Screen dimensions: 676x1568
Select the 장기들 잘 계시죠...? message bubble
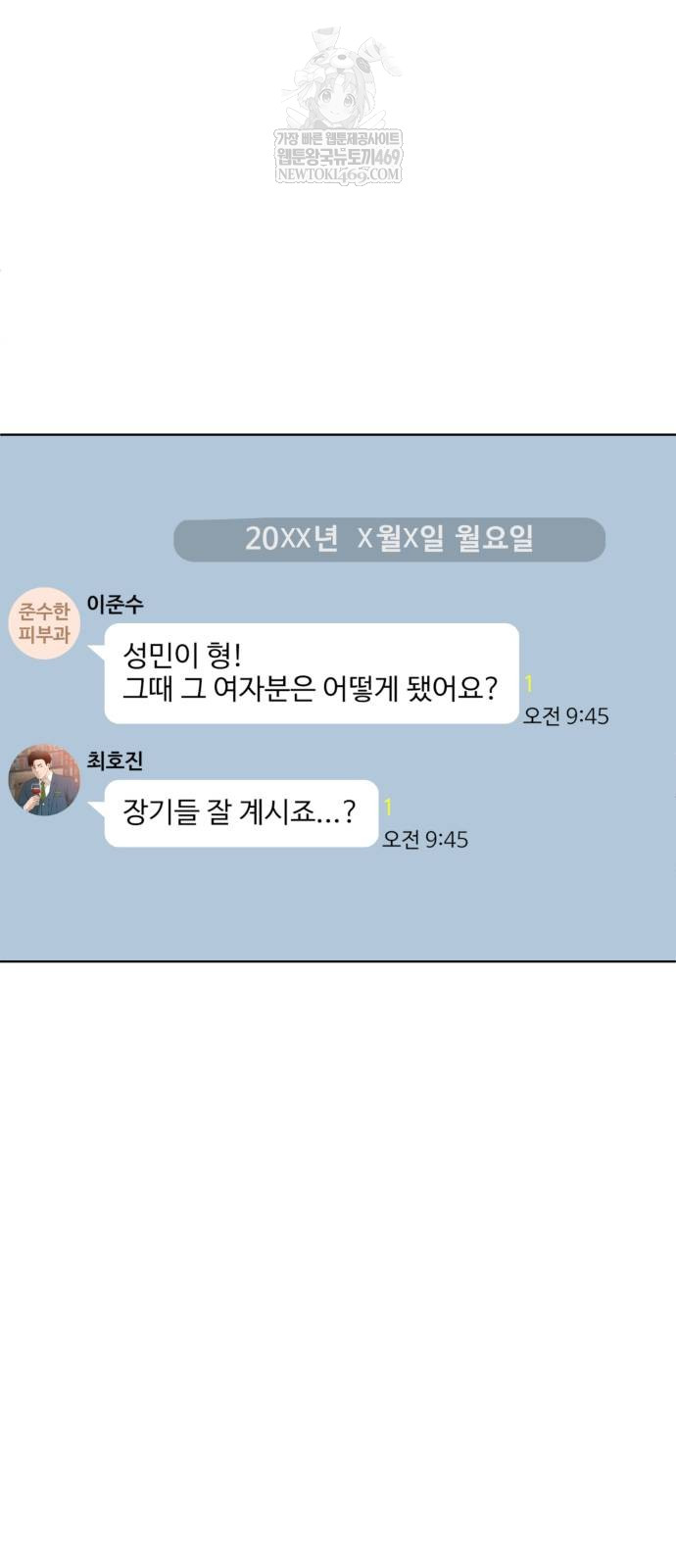241,812
